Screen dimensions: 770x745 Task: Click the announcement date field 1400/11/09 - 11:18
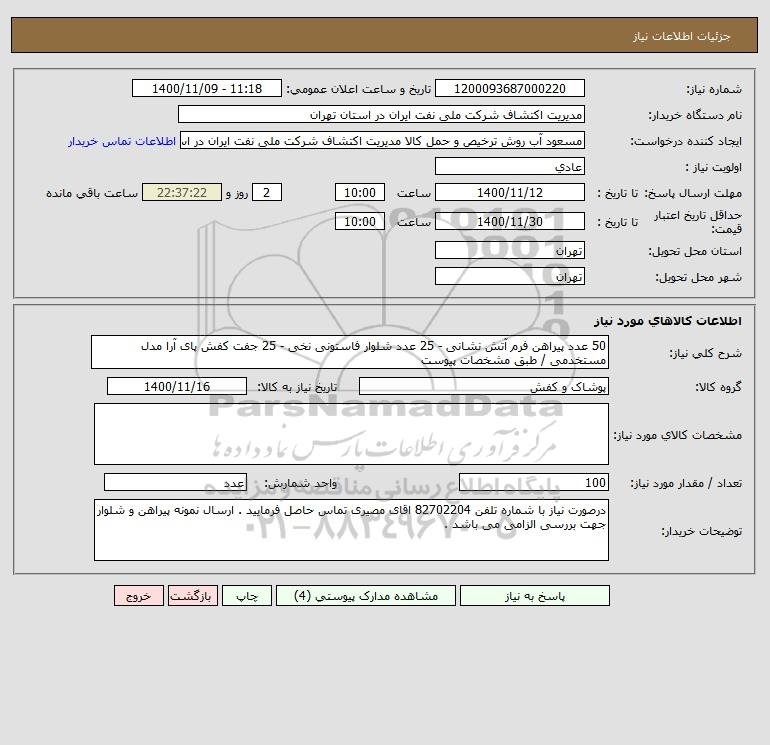pos(207,88)
